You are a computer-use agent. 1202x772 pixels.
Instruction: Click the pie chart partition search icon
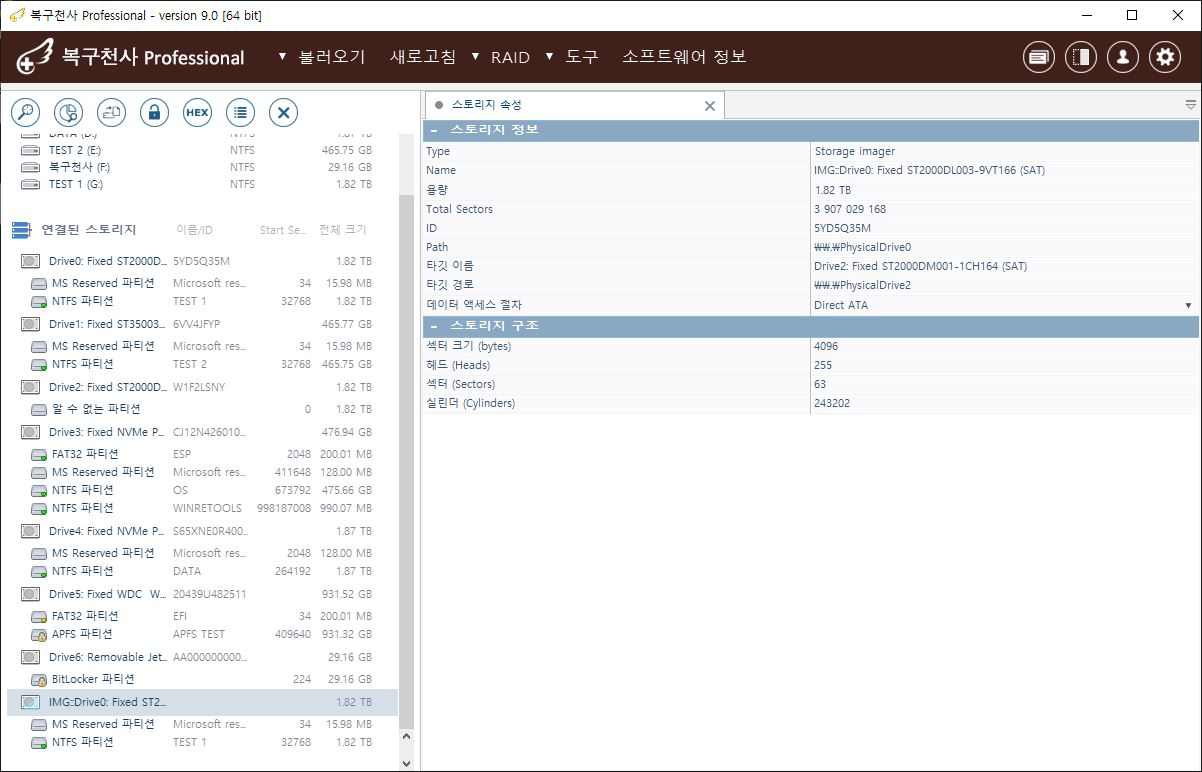pyautogui.click(x=68, y=112)
